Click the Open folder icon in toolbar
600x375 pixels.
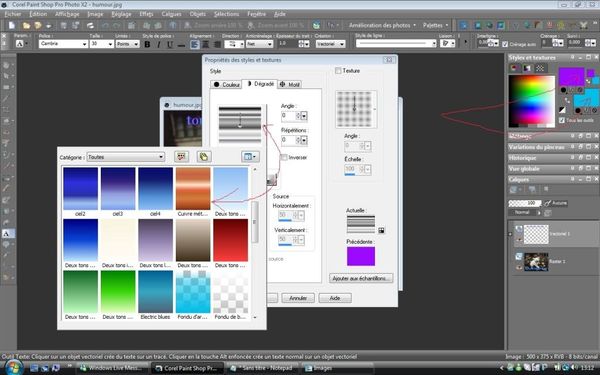click(x=26, y=26)
